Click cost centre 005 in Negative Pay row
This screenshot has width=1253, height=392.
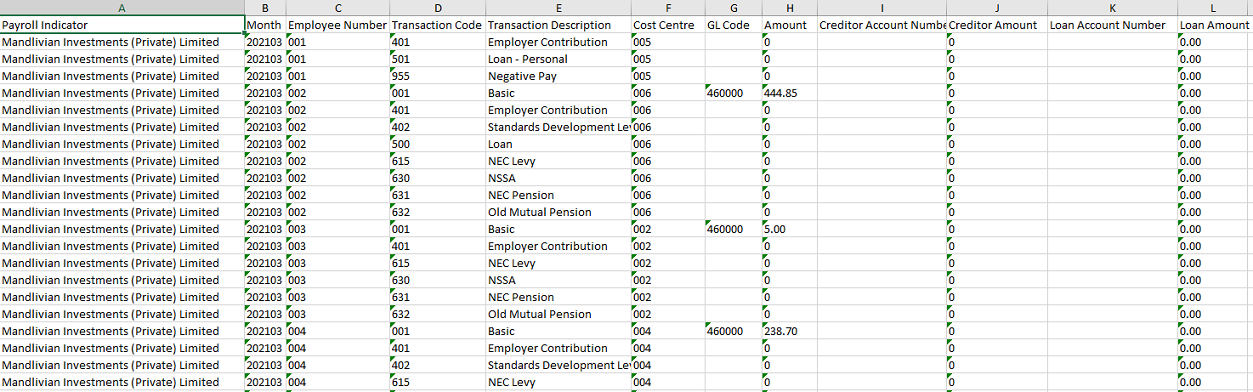click(668, 76)
